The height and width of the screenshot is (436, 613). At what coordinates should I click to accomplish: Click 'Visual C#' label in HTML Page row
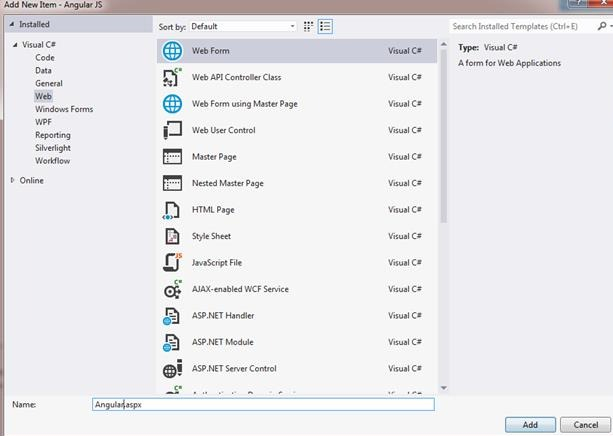(x=405, y=210)
